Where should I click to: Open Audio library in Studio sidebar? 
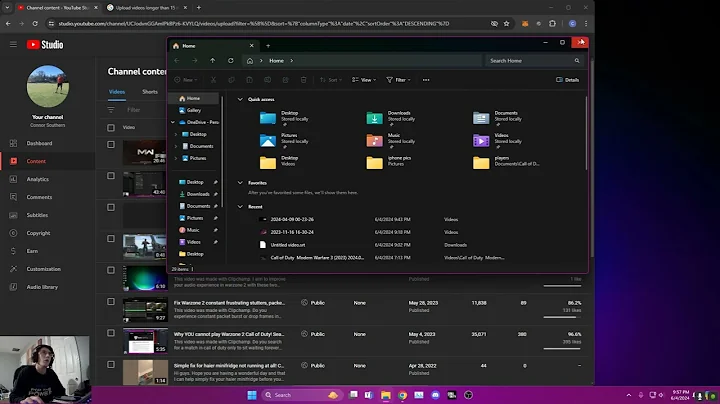click(42, 287)
